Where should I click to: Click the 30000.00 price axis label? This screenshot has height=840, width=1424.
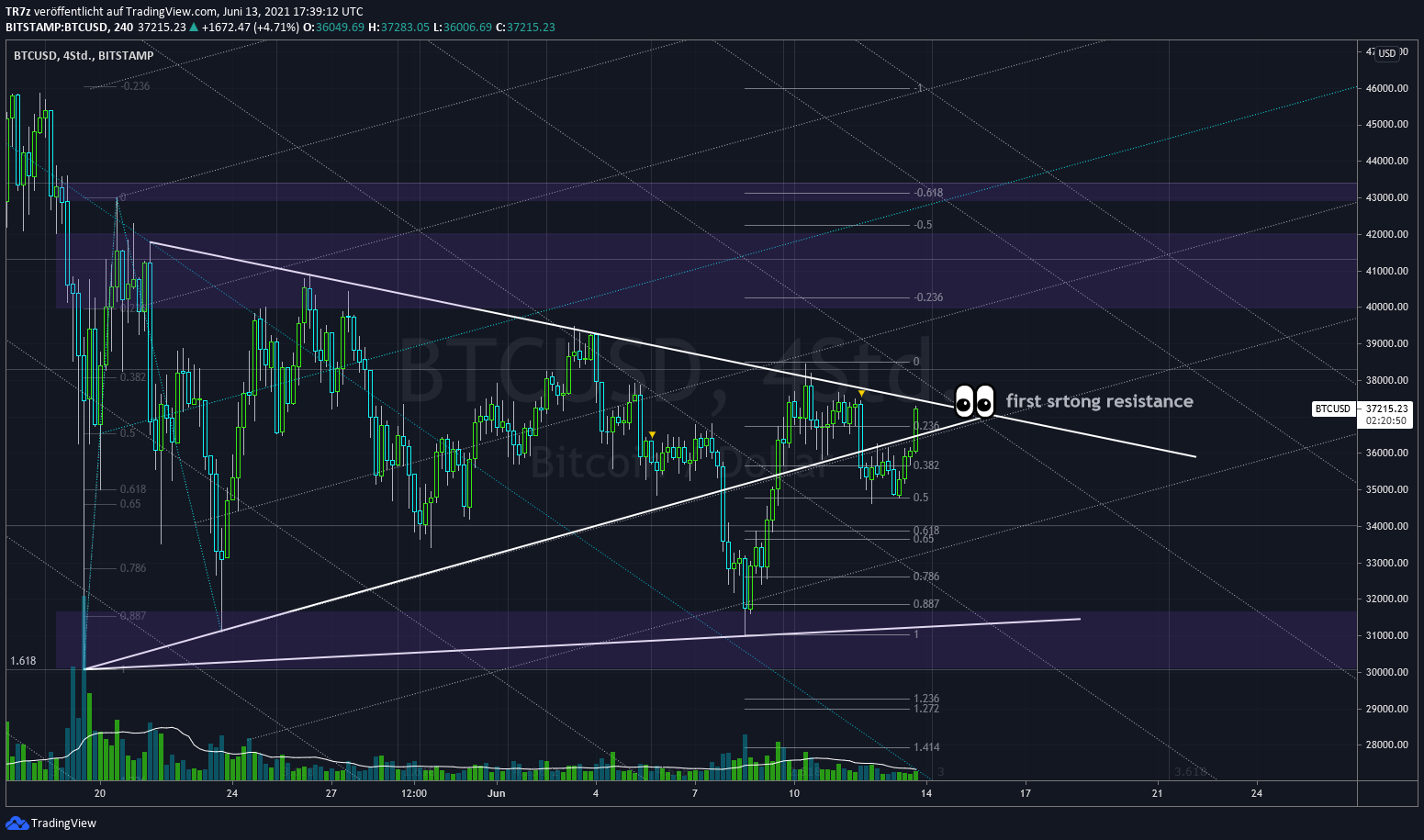(x=1387, y=672)
